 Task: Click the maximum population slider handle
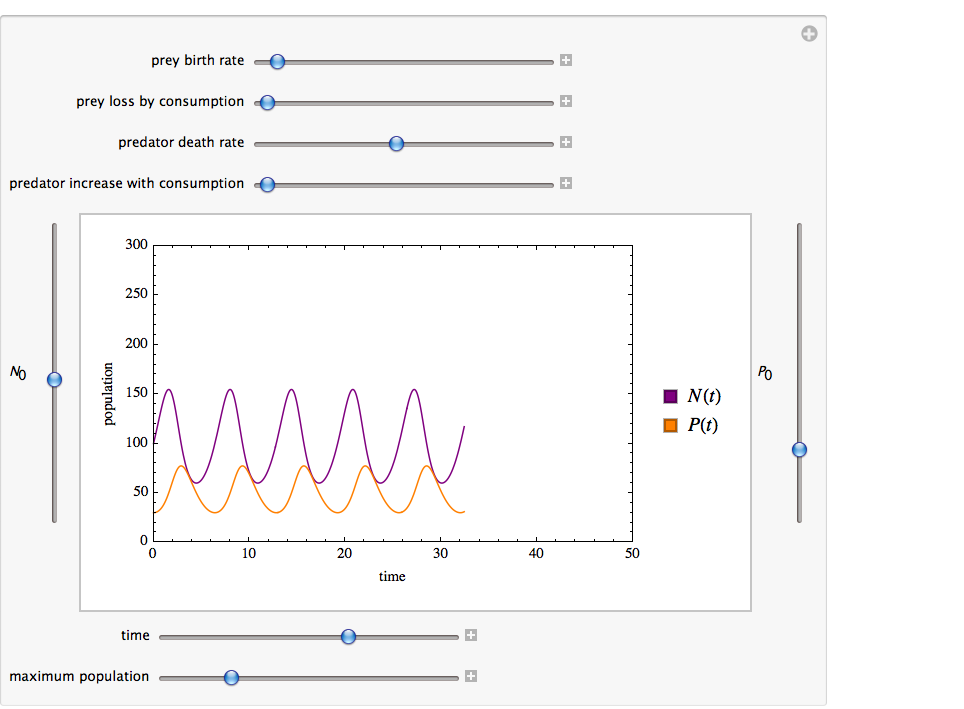tap(231, 678)
